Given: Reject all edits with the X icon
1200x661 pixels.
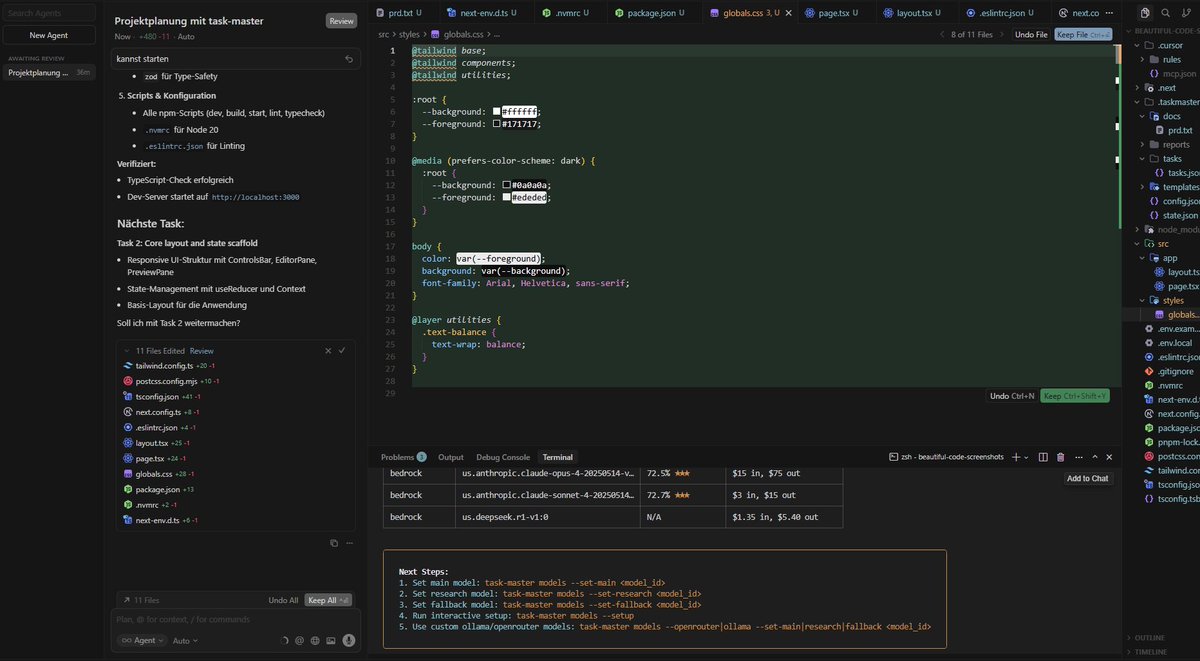Looking at the screenshot, I should pyautogui.click(x=328, y=351).
